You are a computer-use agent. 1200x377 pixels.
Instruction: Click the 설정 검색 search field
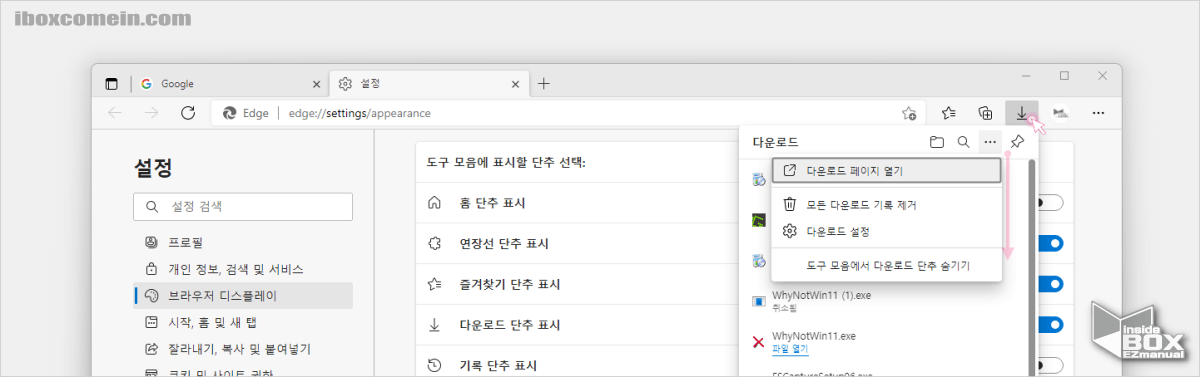tap(243, 207)
